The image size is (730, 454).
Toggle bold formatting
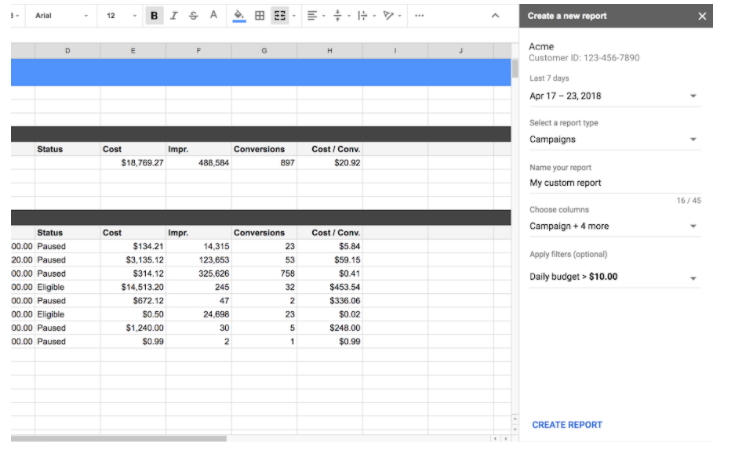[154, 16]
